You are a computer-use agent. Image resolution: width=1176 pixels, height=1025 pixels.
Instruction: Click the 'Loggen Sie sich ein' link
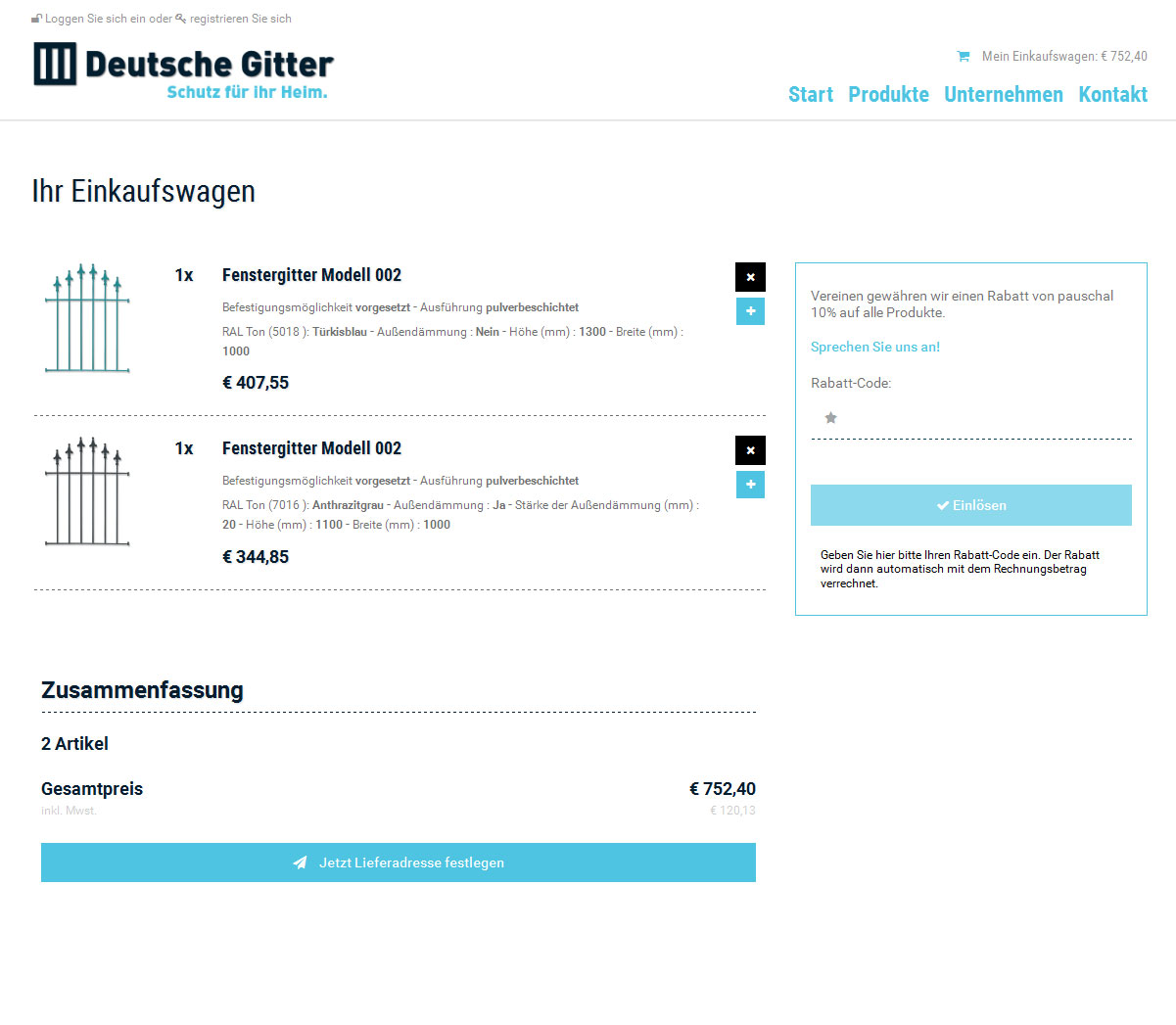(96, 19)
